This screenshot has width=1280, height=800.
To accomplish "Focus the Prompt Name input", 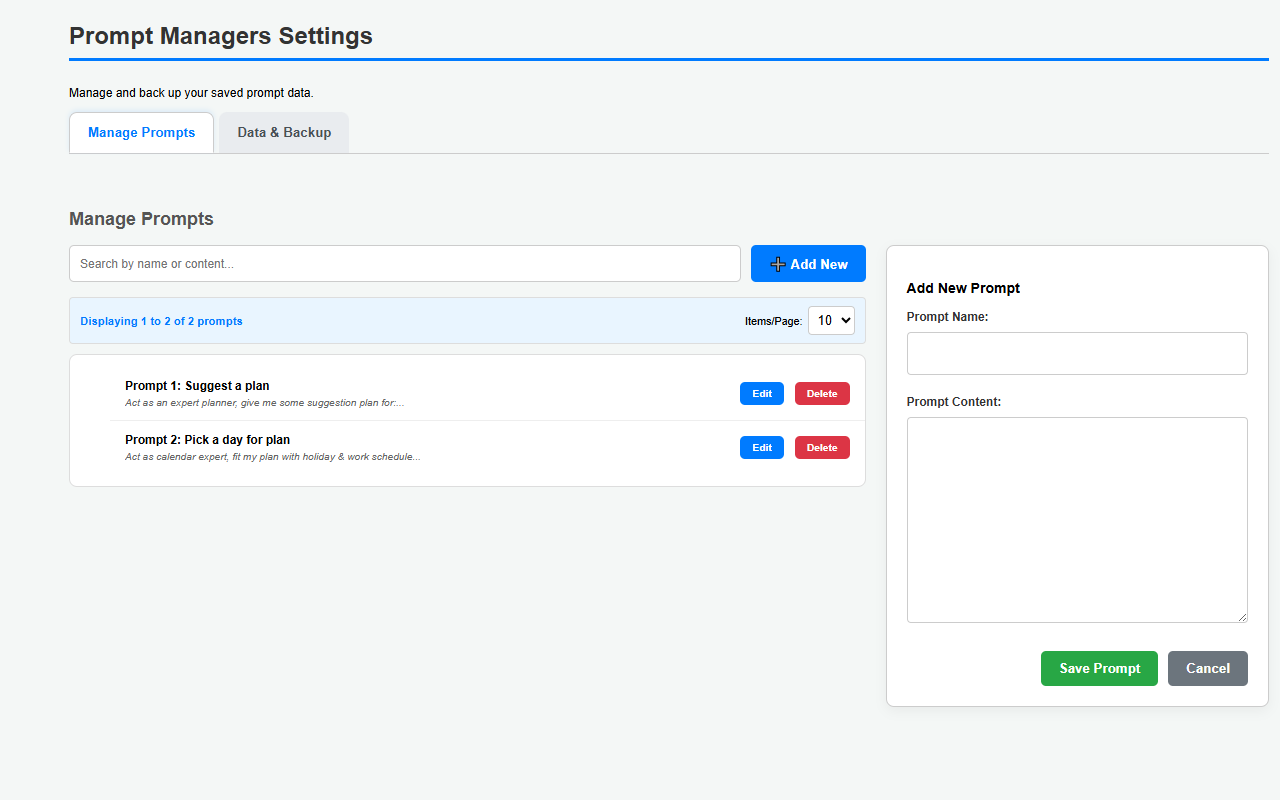I will [1077, 353].
